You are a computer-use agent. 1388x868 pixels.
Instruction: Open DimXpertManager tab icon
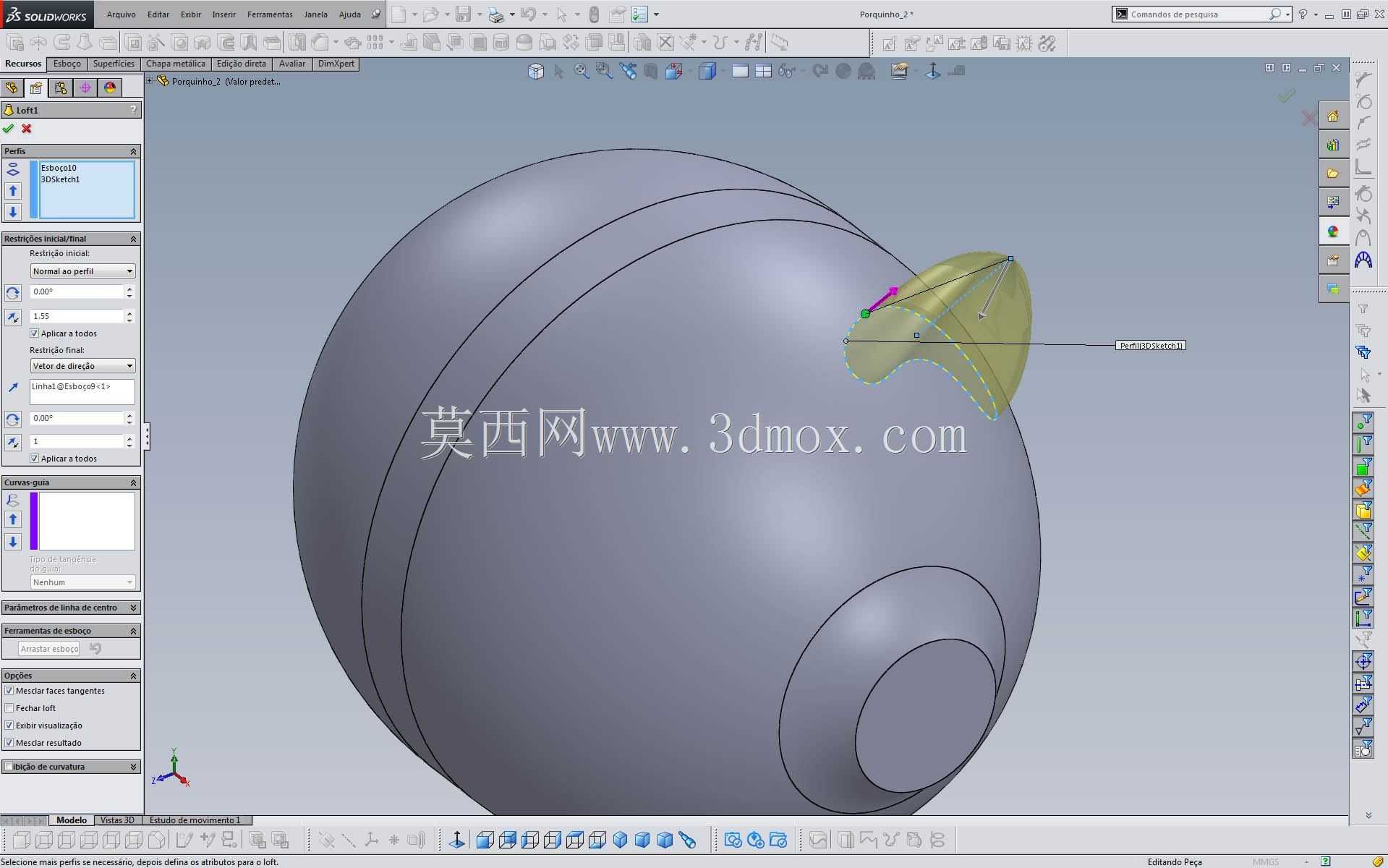[85, 88]
